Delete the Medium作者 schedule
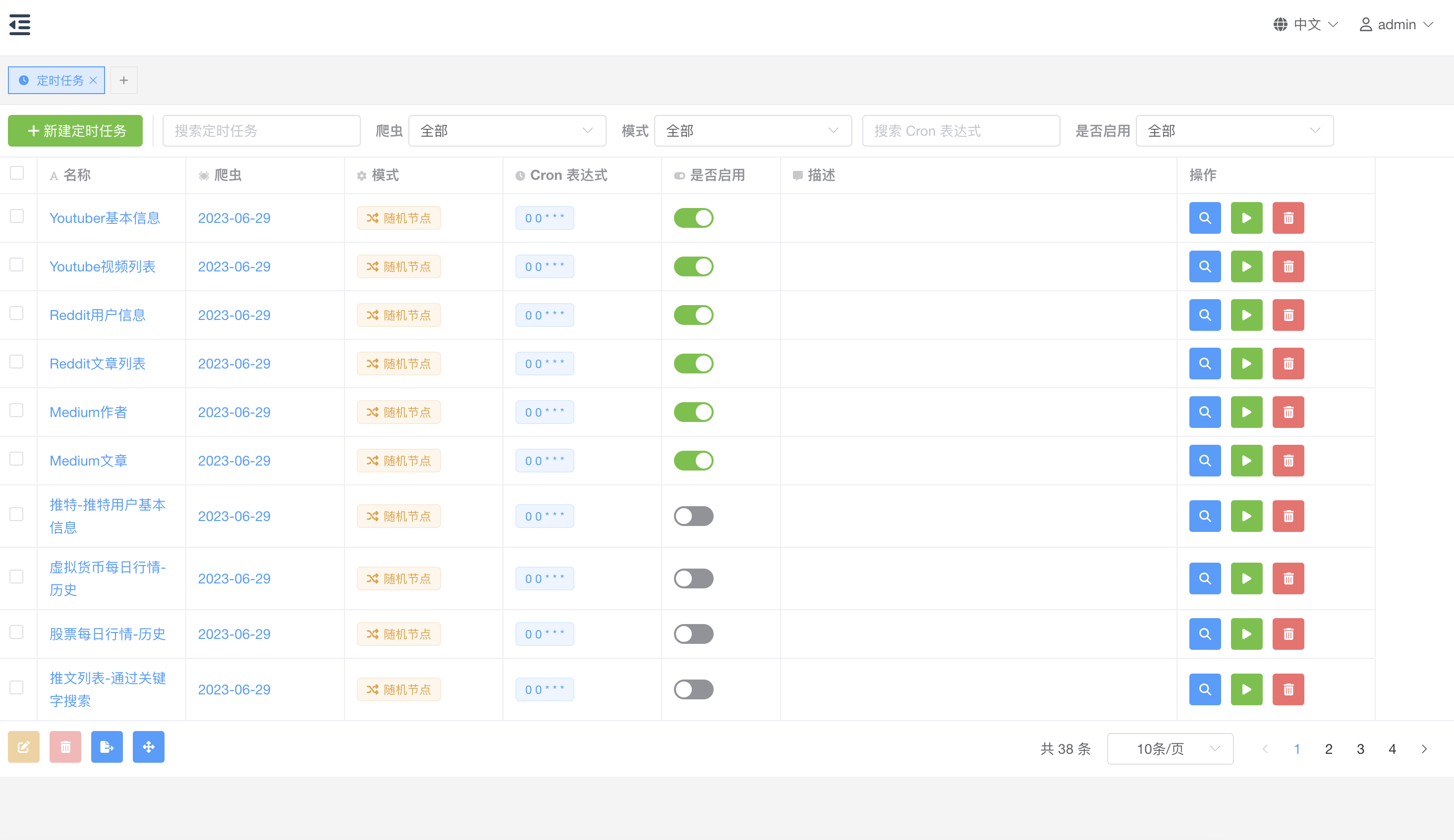Viewport: 1454px width, 840px height. (1288, 412)
